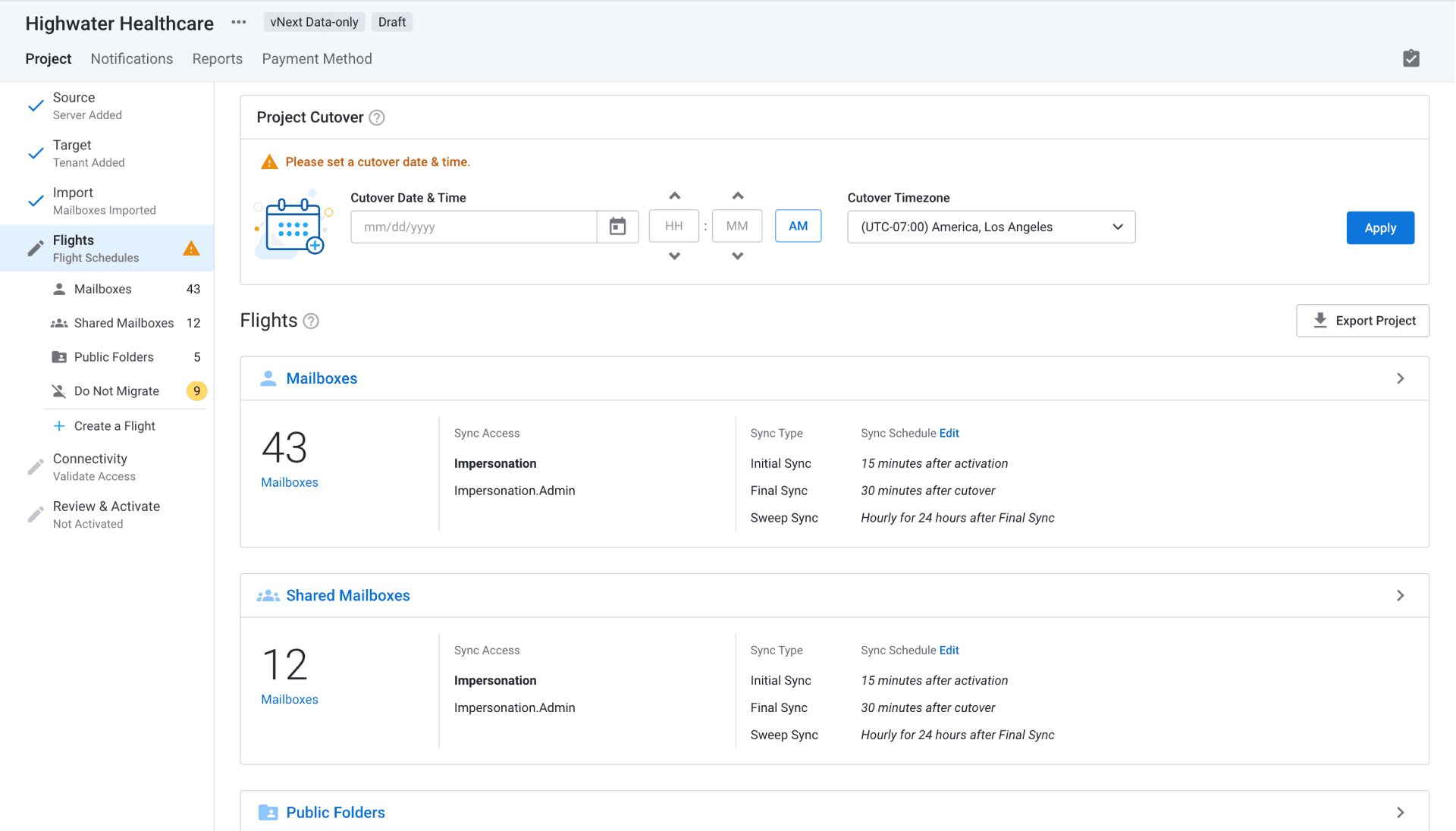This screenshot has height=831, width=1456.
Task: Click the Mailboxes person icon in sidebar
Action: [x=59, y=289]
